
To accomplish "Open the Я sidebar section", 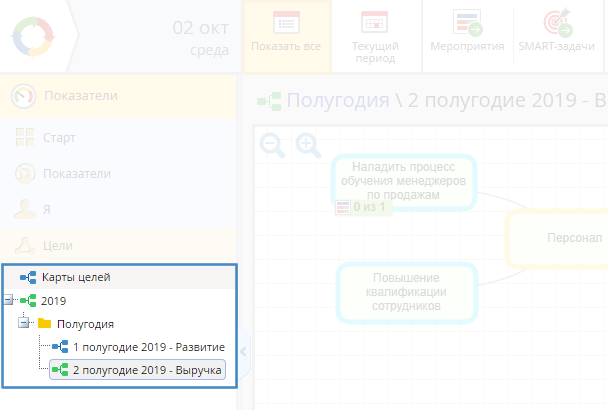I will click(48, 209).
